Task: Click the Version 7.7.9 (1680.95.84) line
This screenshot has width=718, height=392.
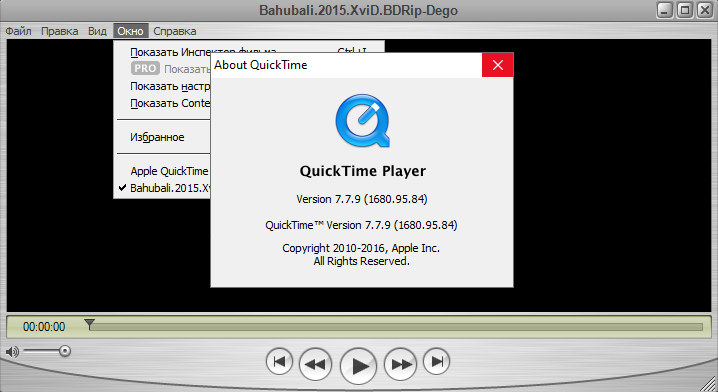Action: pyautogui.click(x=362, y=199)
